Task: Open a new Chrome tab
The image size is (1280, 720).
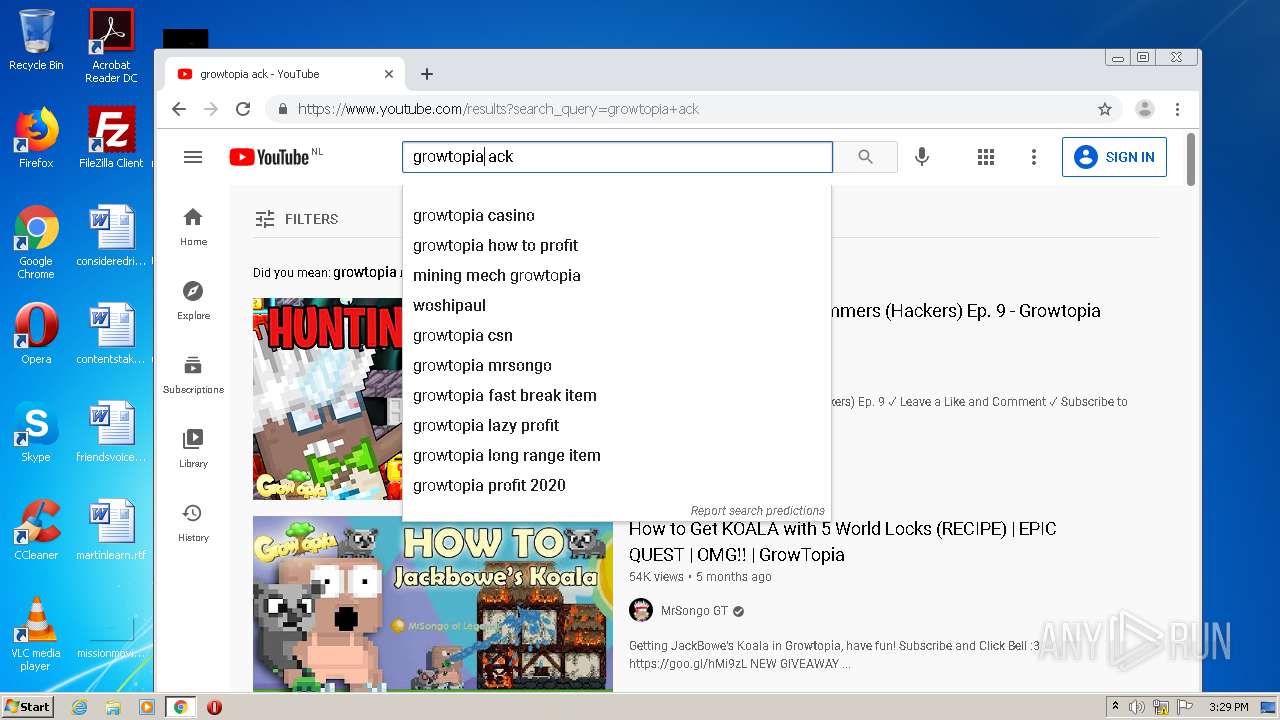Action: pos(427,74)
